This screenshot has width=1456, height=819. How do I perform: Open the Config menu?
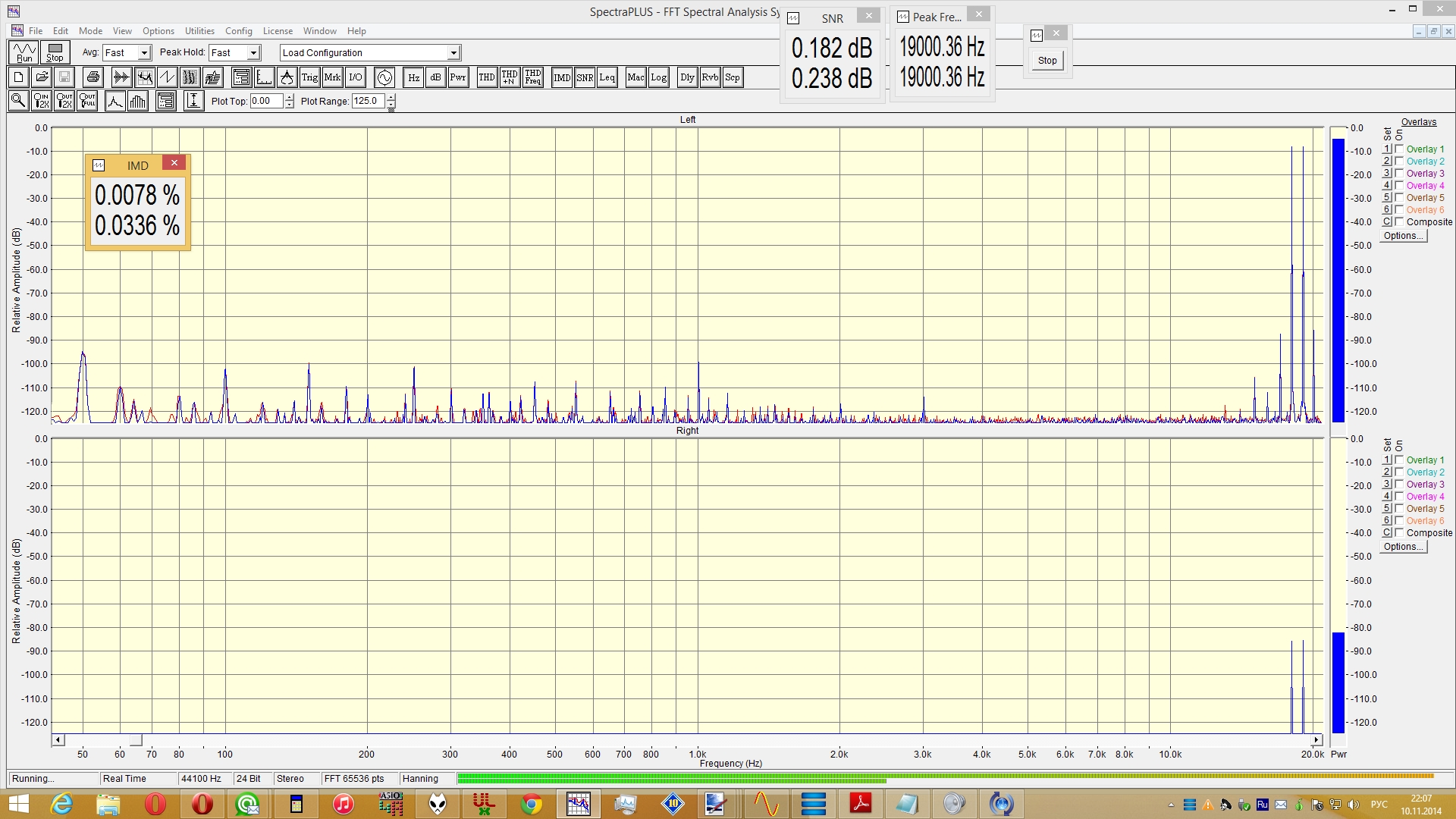click(238, 31)
